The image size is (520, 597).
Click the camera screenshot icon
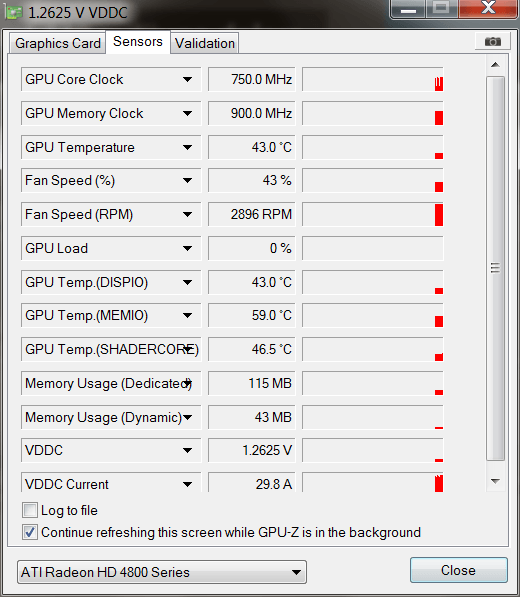click(493, 41)
